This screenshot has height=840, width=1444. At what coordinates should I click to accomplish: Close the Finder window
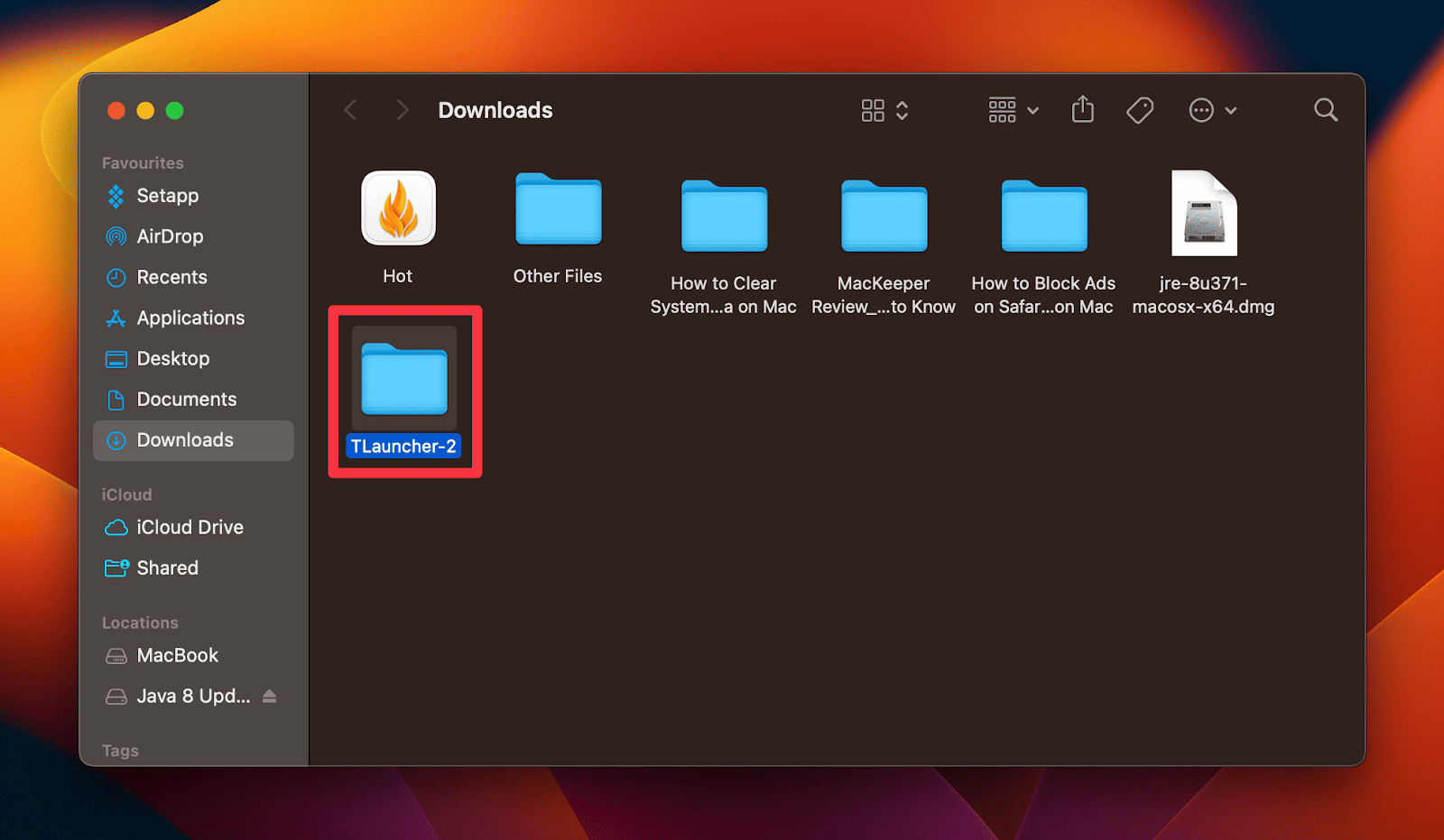(x=116, y=110)
